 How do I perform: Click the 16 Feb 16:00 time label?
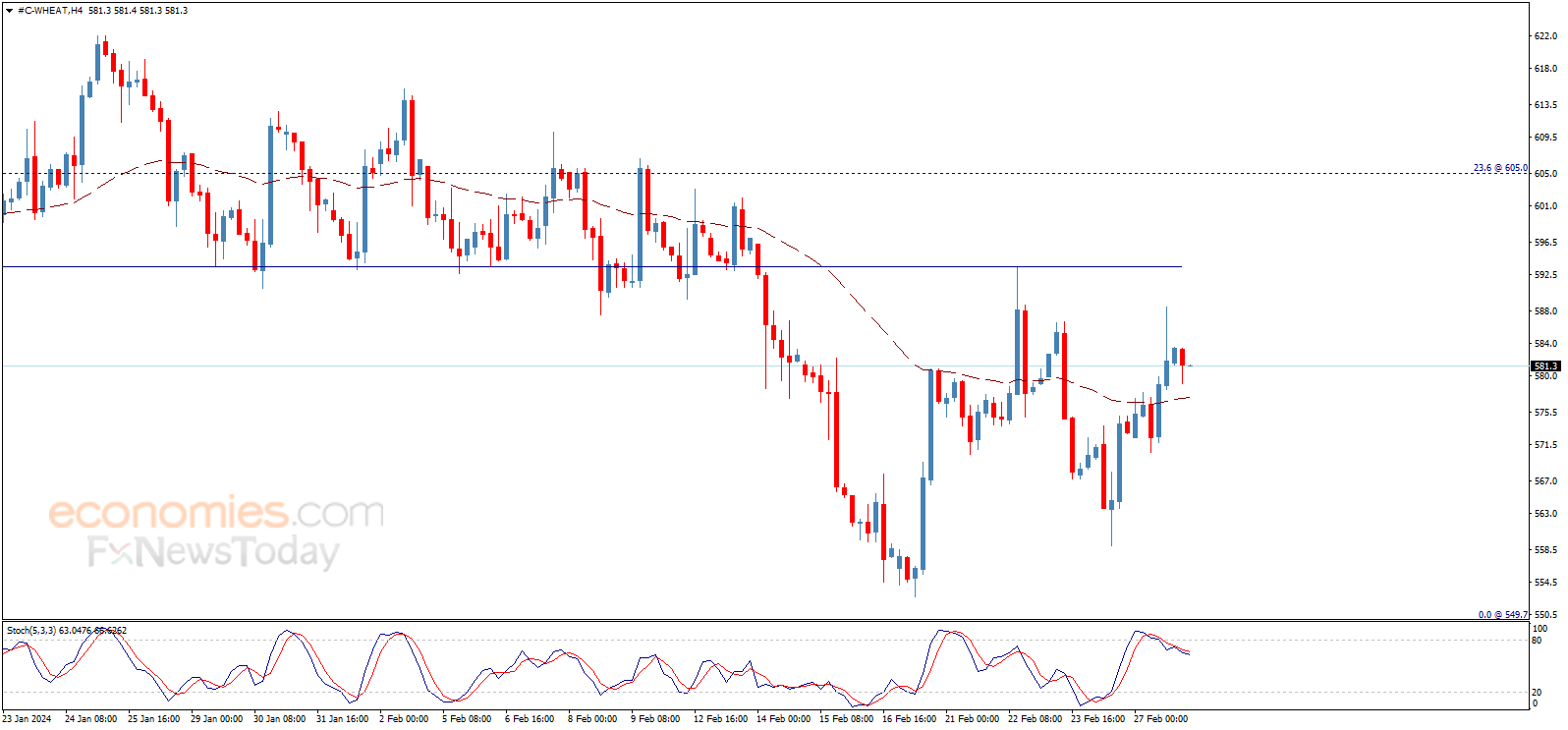click(x=909, y=719)
